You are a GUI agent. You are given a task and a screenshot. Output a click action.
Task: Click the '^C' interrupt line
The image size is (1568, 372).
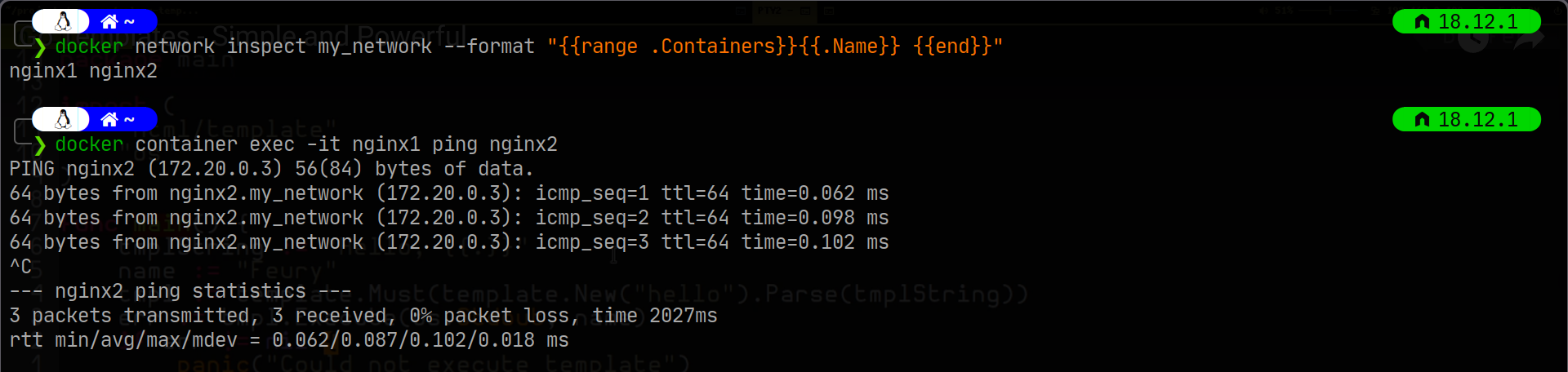(x=20, y=267)
